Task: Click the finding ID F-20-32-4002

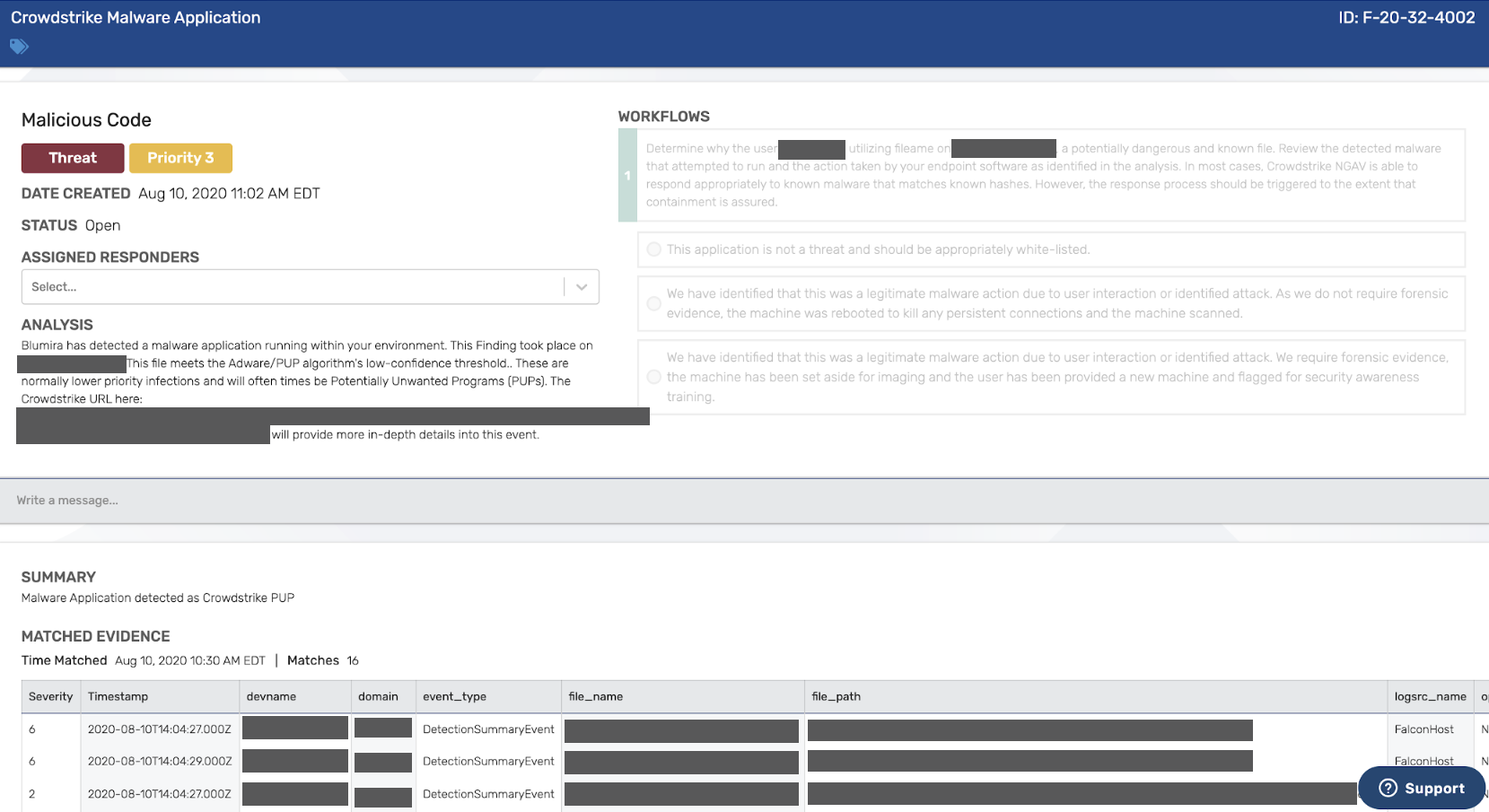Action: pyautogui.click(x=1406, y=18)
